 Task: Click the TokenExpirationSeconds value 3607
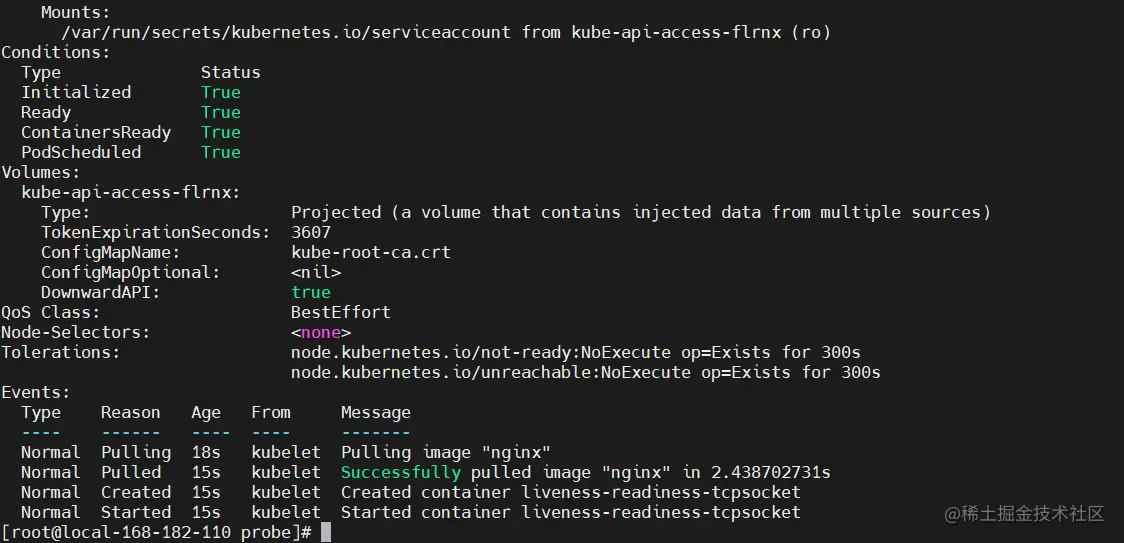click(x=311, y=232)
